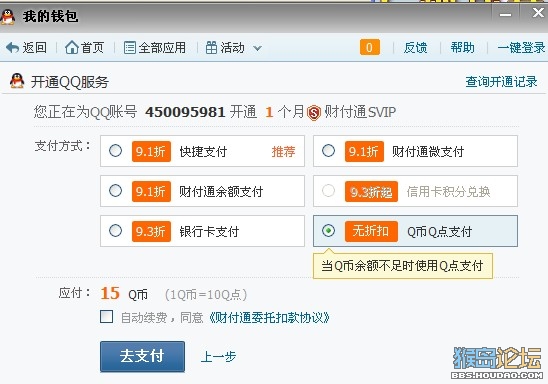The width and height of the screenshot is (548, 384).
Task: Select 银行卡支付 radio button
Action: pos(115,231)
